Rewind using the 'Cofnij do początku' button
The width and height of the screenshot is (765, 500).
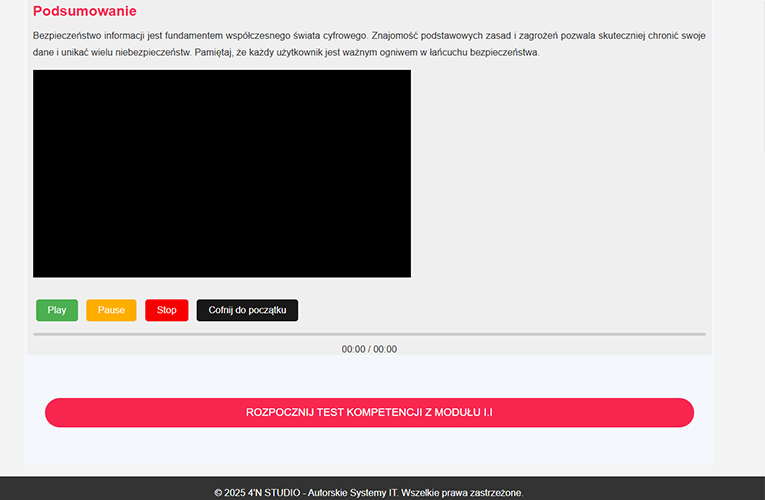(x=247, y=310)
